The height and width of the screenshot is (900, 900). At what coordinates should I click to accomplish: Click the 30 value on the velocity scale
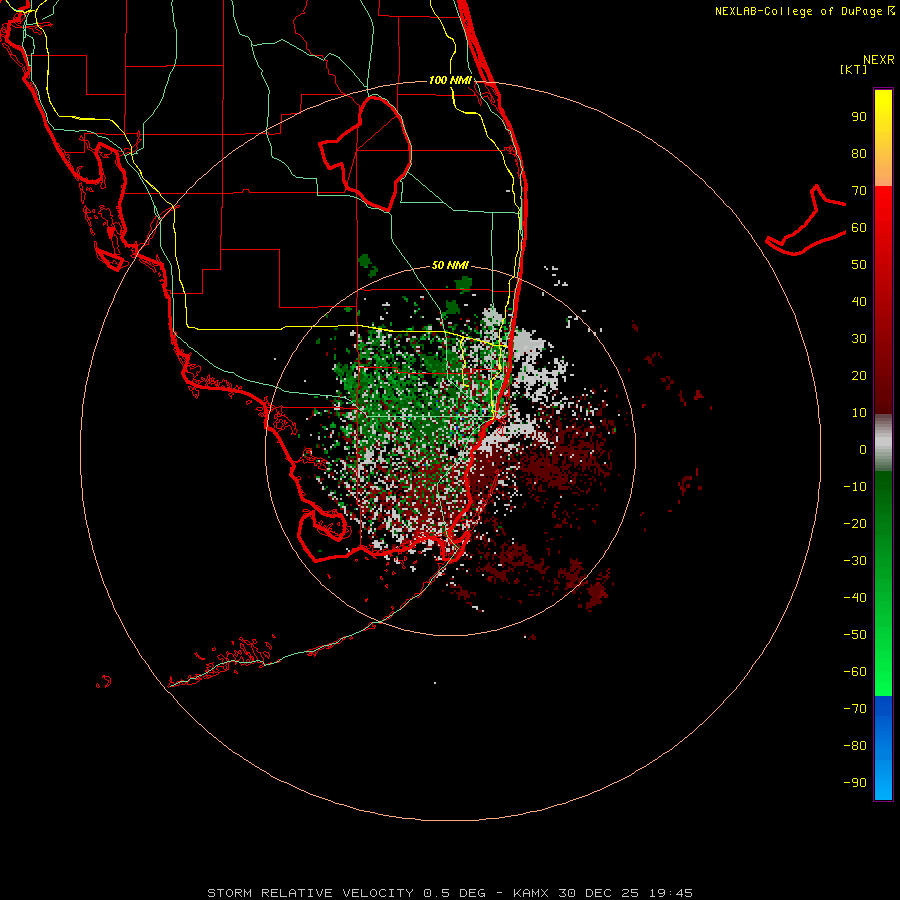[x=859, y=339]
